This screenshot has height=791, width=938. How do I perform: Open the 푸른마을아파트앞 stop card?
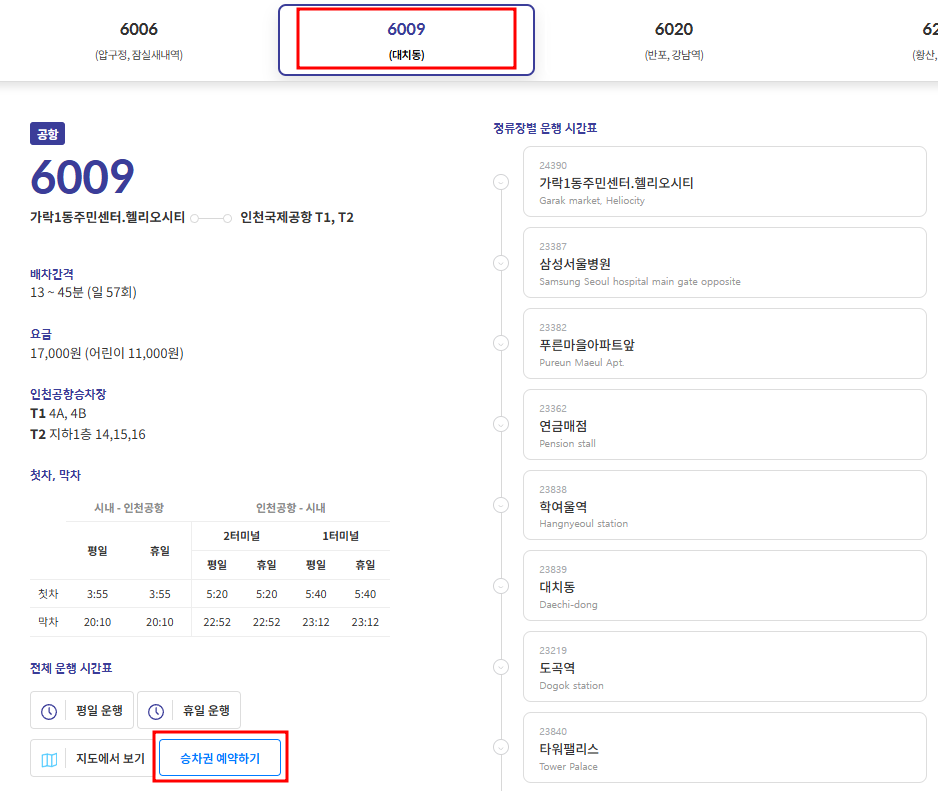point(724,343)
